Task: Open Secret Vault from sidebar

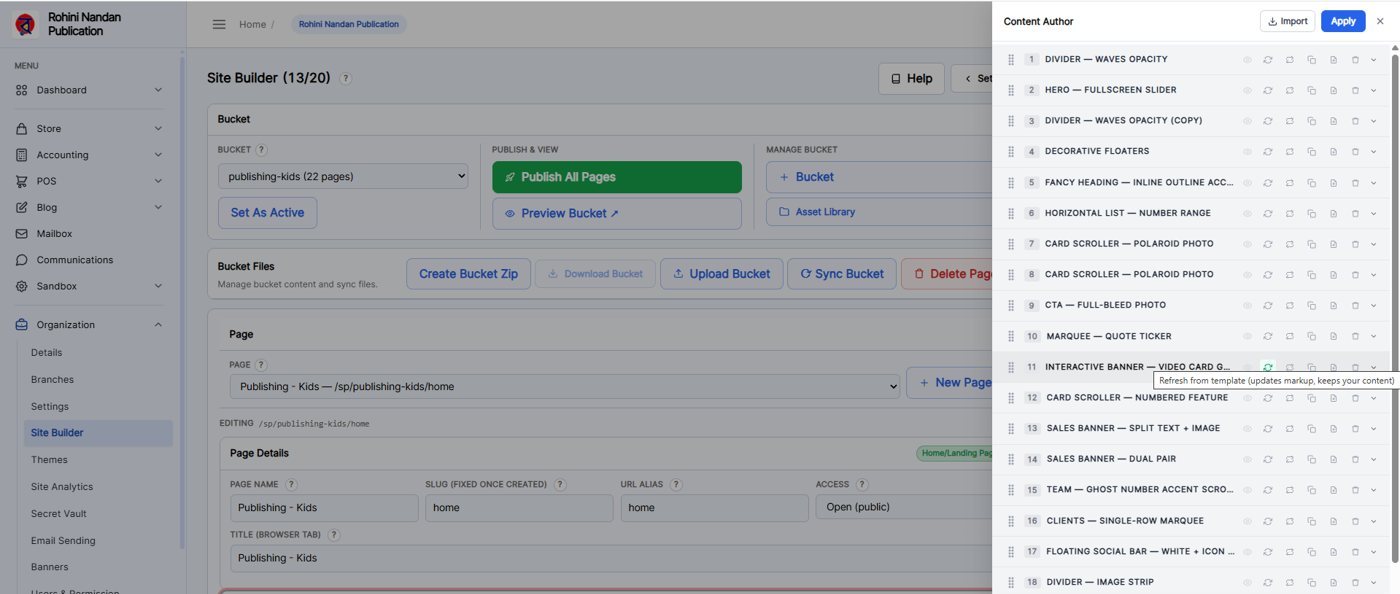Action: [x=59, y=514]
